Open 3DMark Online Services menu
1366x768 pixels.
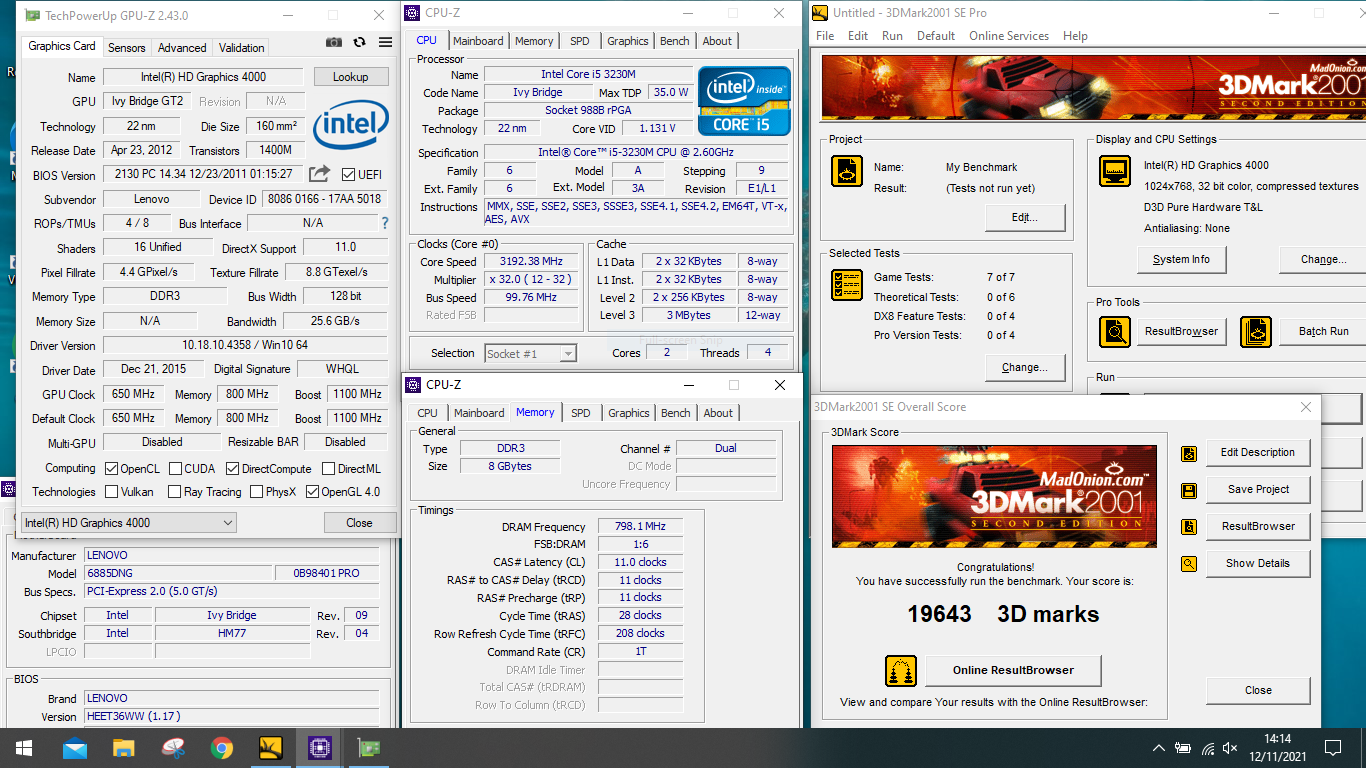pos(1009,35)
